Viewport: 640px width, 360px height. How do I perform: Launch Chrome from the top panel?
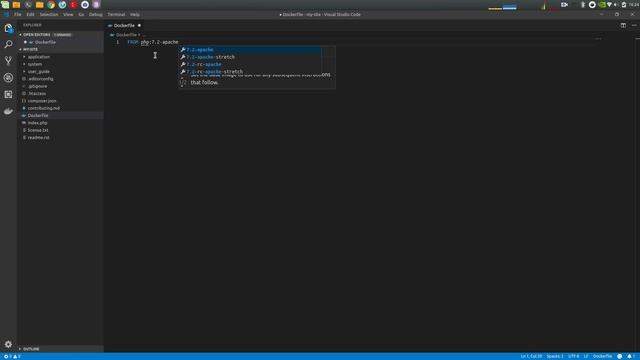pyautogui.click(x=51, y=4)
